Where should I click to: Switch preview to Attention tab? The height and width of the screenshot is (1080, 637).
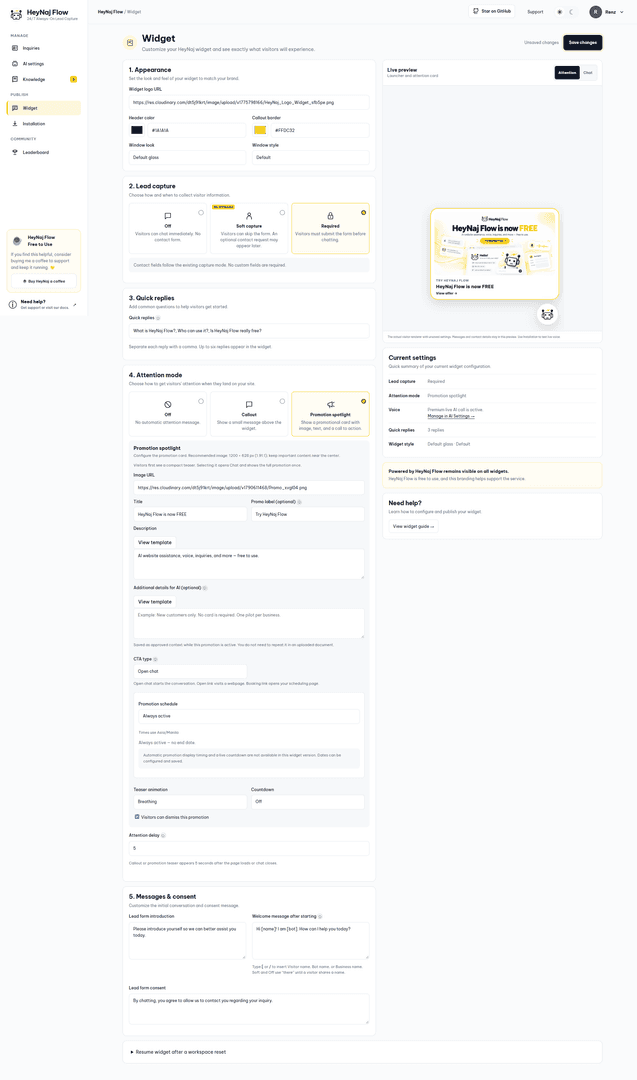567,72
